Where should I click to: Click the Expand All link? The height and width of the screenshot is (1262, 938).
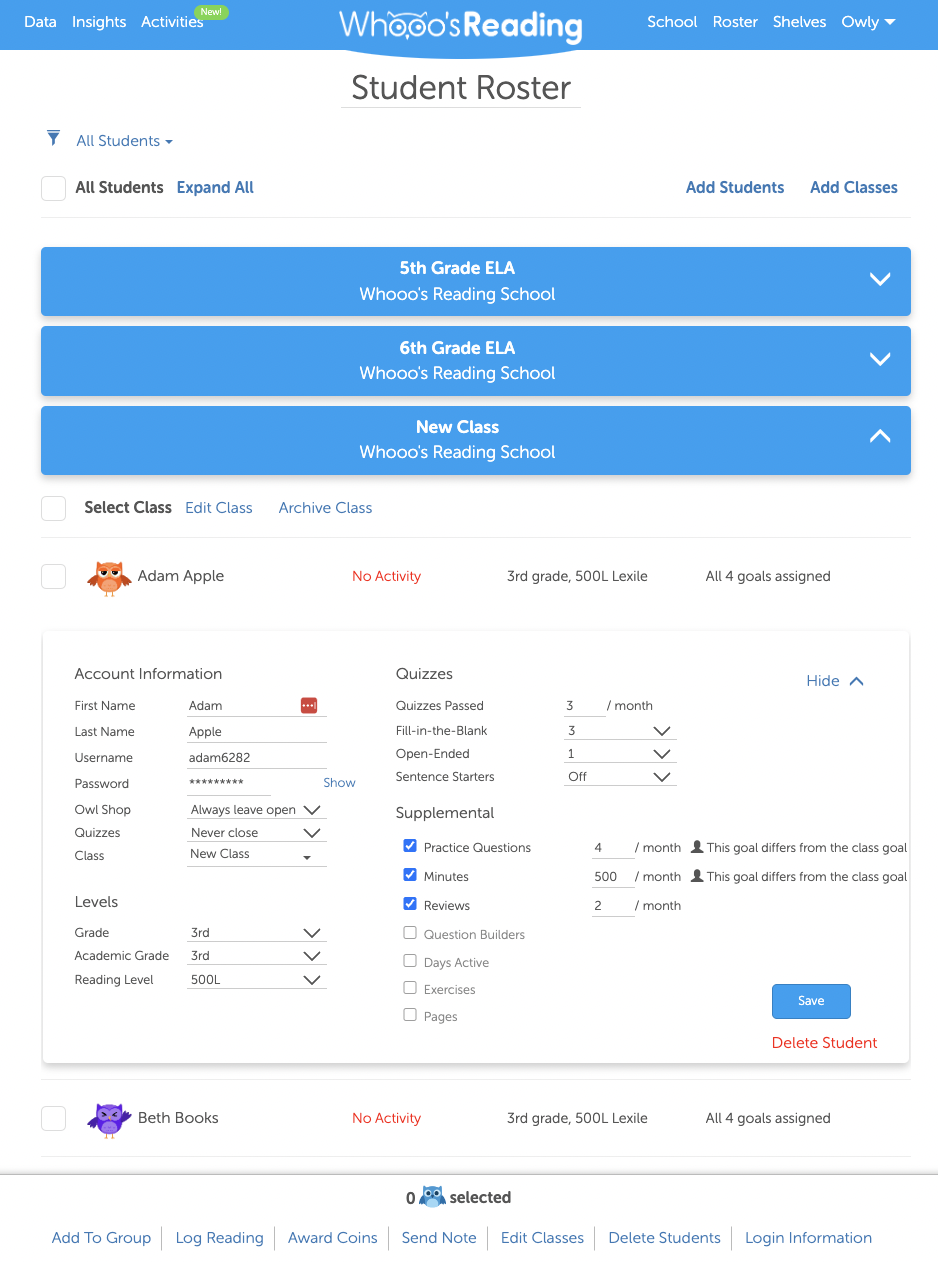pos(215,187)
